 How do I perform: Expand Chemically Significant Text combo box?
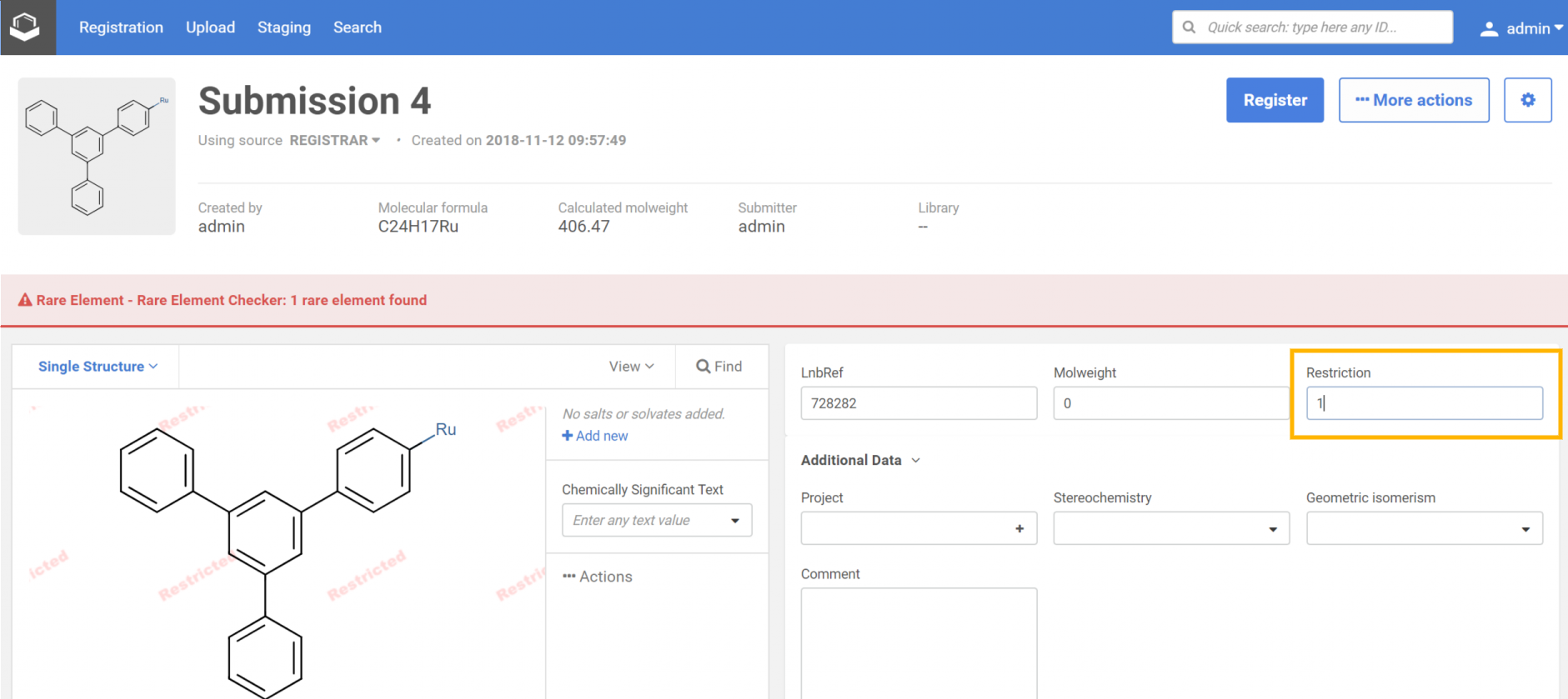734,521
